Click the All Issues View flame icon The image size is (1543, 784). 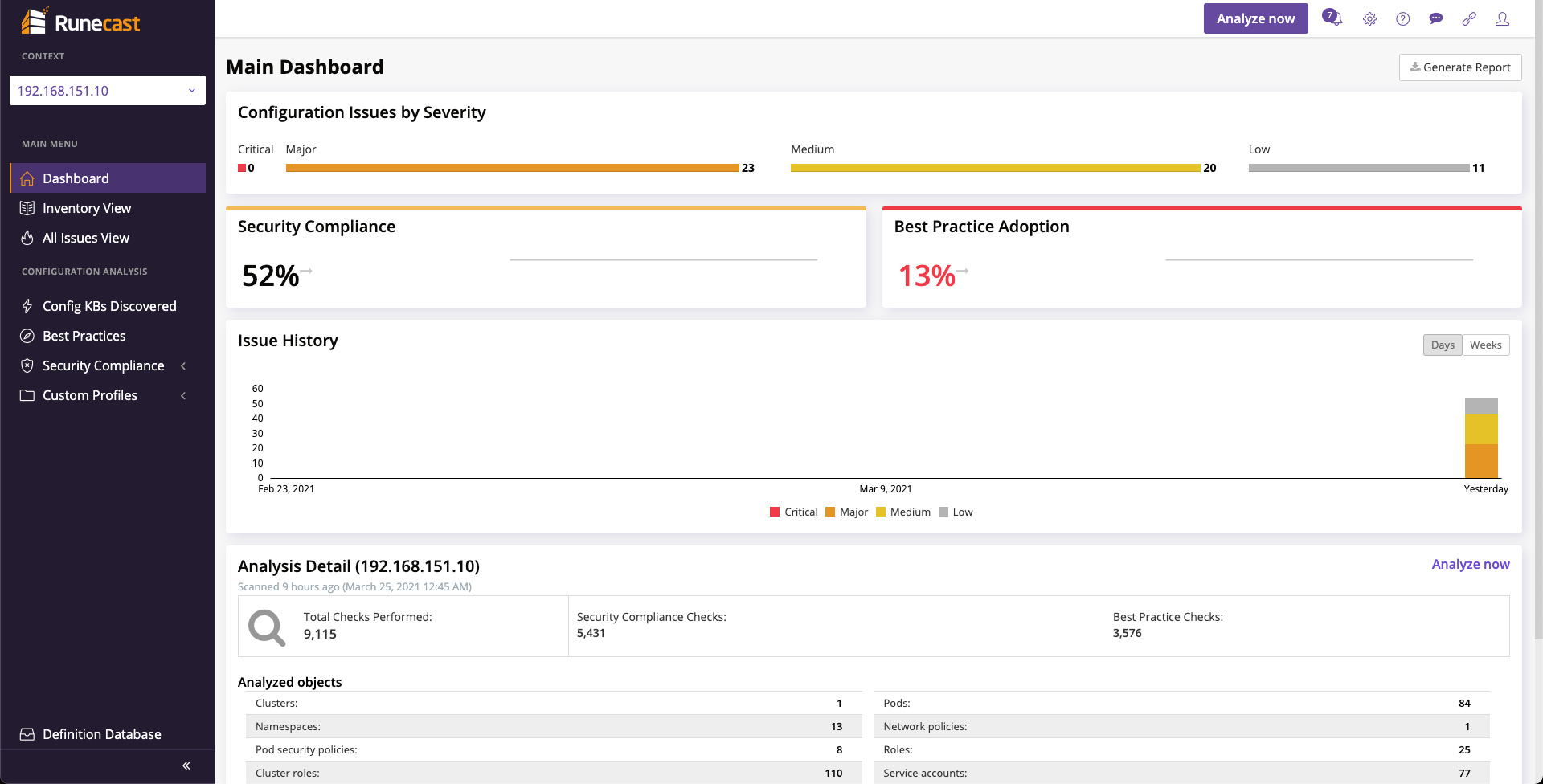click(27, 238)
